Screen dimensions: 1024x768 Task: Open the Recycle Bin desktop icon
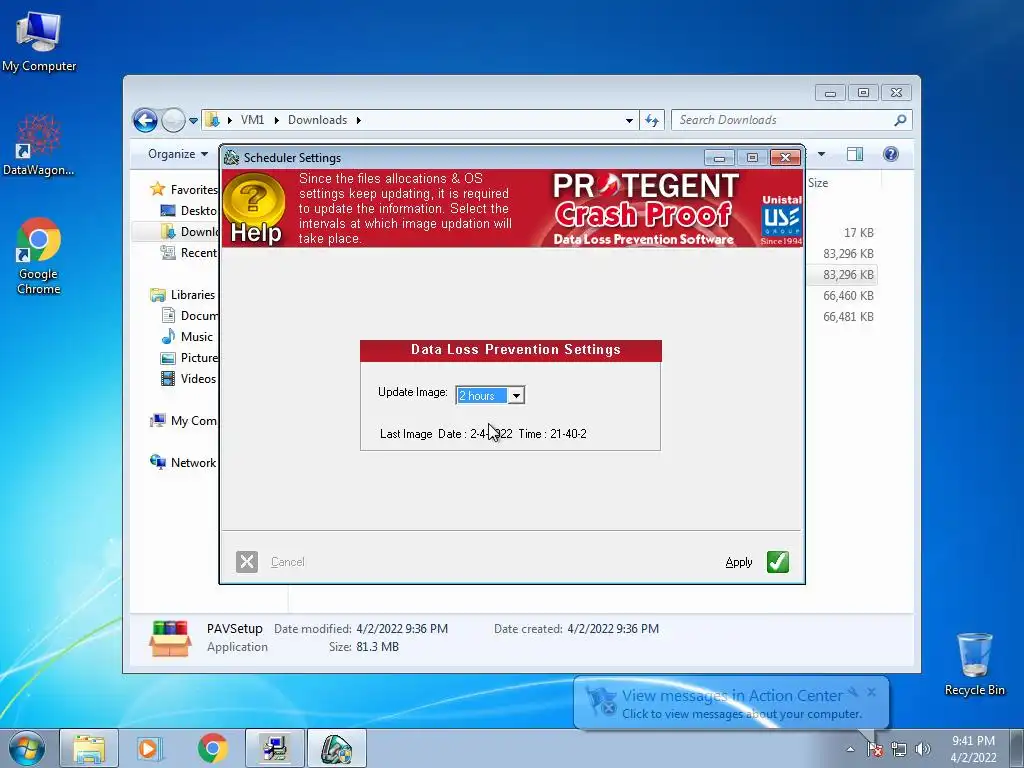974,664
